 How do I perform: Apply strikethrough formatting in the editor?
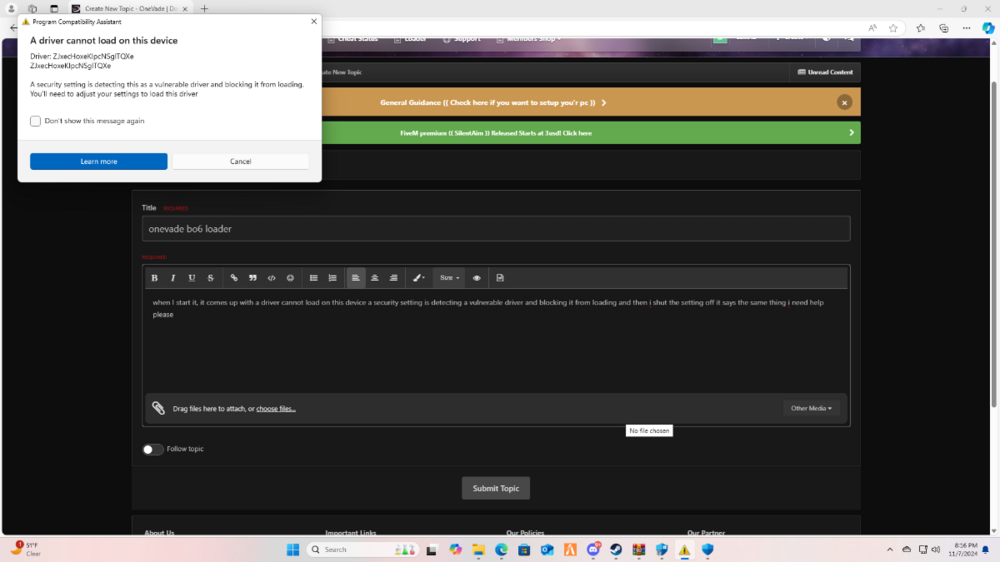[210, 278]
